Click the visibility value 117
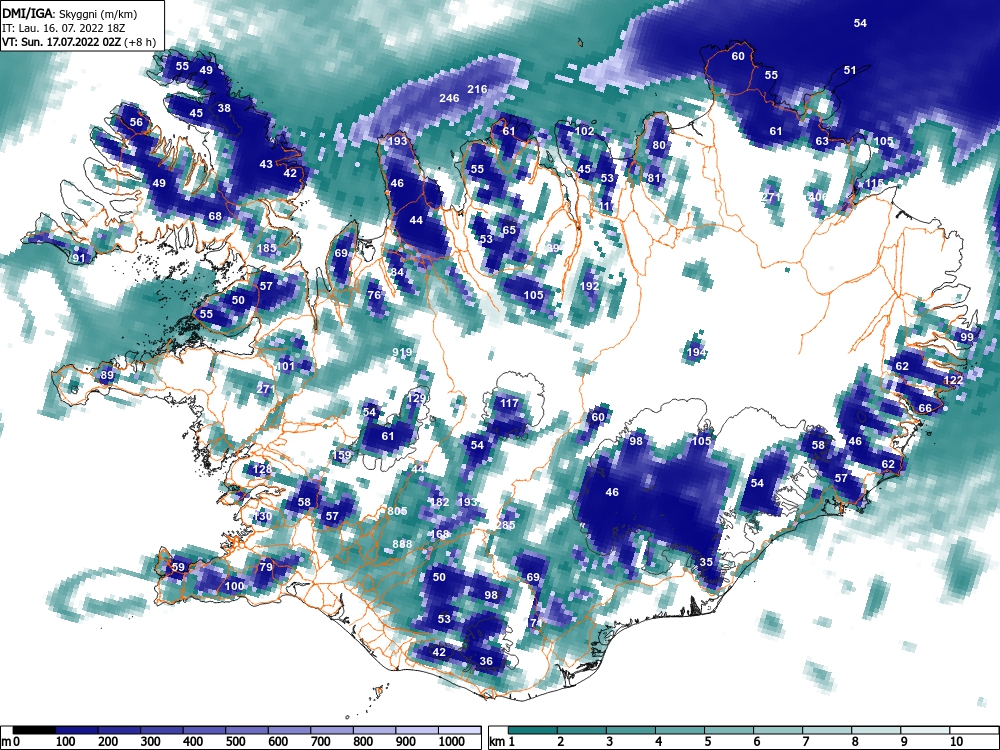Image resolution: width=1000 pixels, height=750 pixels. point(509,403)
